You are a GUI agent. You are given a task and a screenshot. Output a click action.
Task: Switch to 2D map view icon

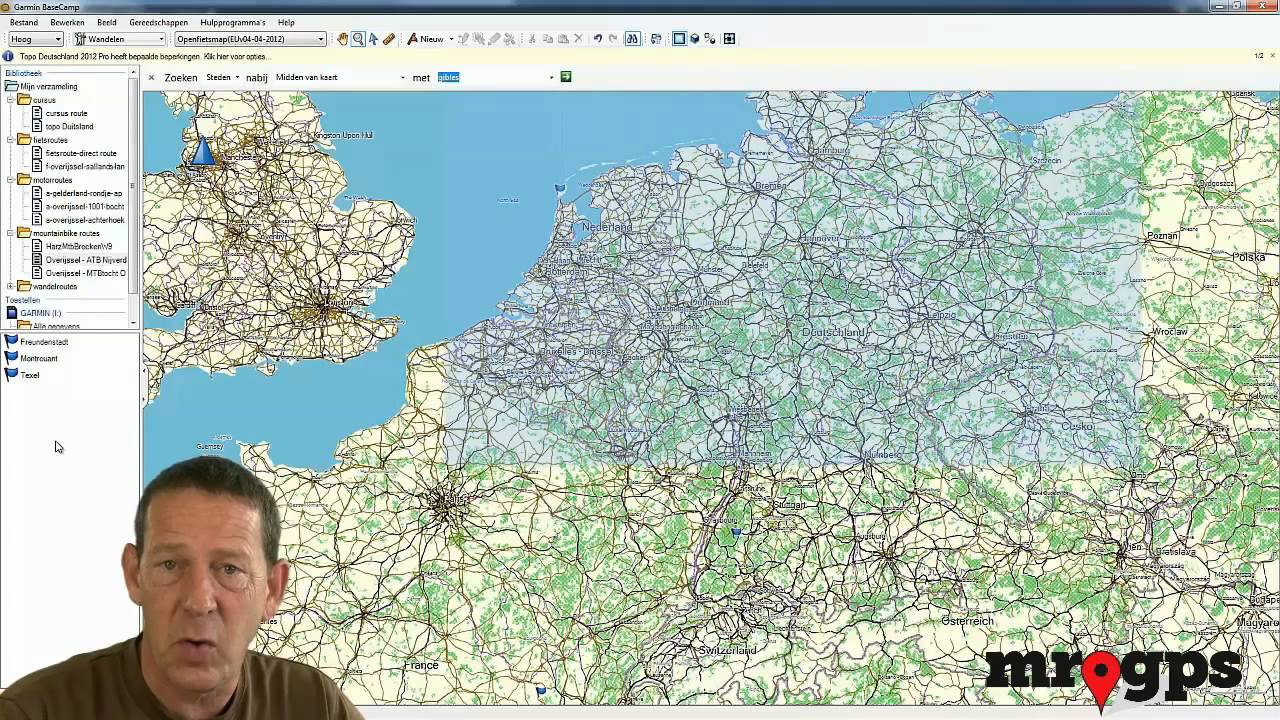[679, 39]
